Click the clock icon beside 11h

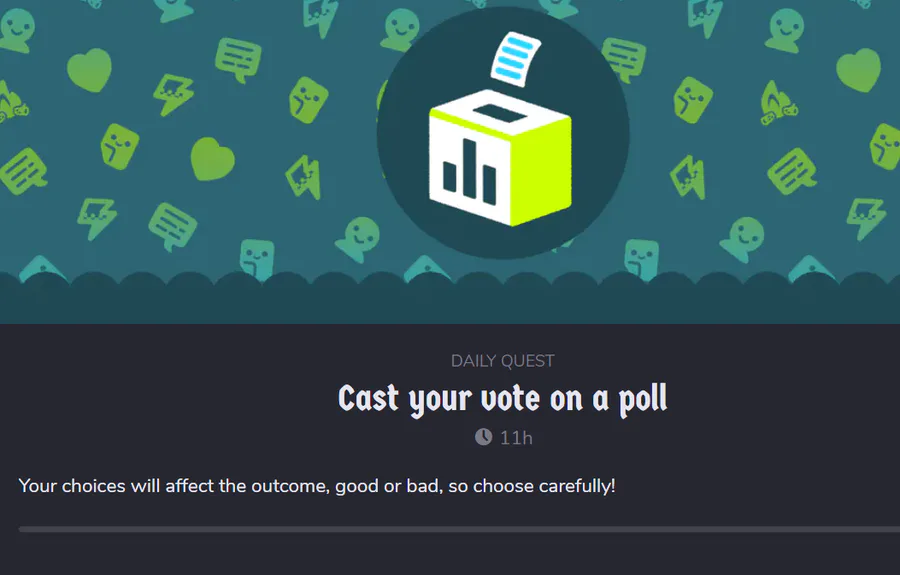click(x=483, y=437)
